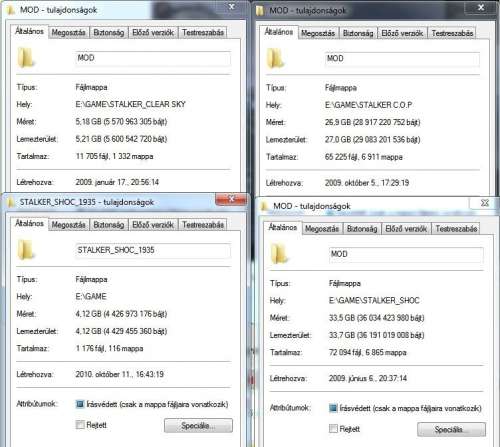Screen dimensions: 500x447
Task: Click MOD name field in Clear Sky window
Action: (153, 58)
